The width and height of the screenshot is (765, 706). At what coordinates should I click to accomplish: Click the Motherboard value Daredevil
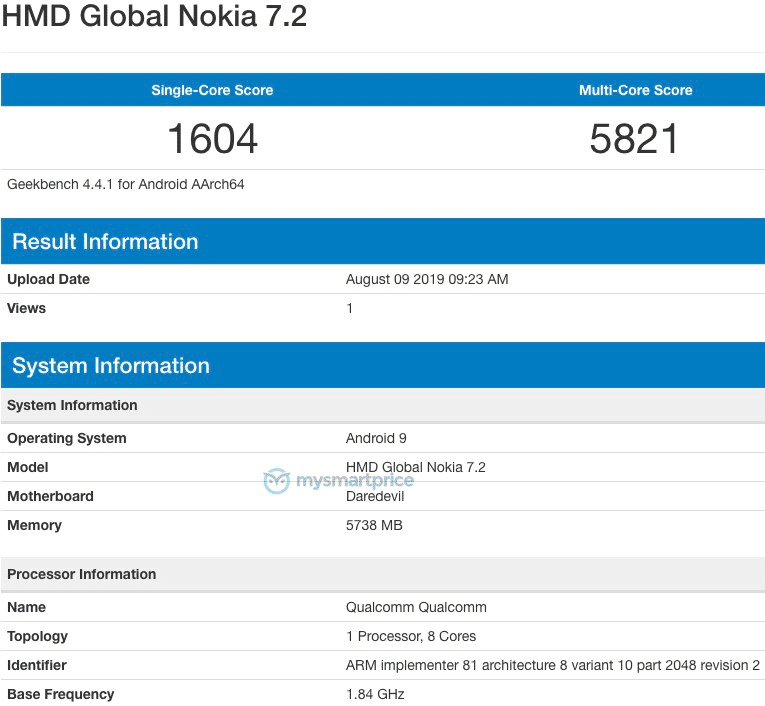click(375, 496)
